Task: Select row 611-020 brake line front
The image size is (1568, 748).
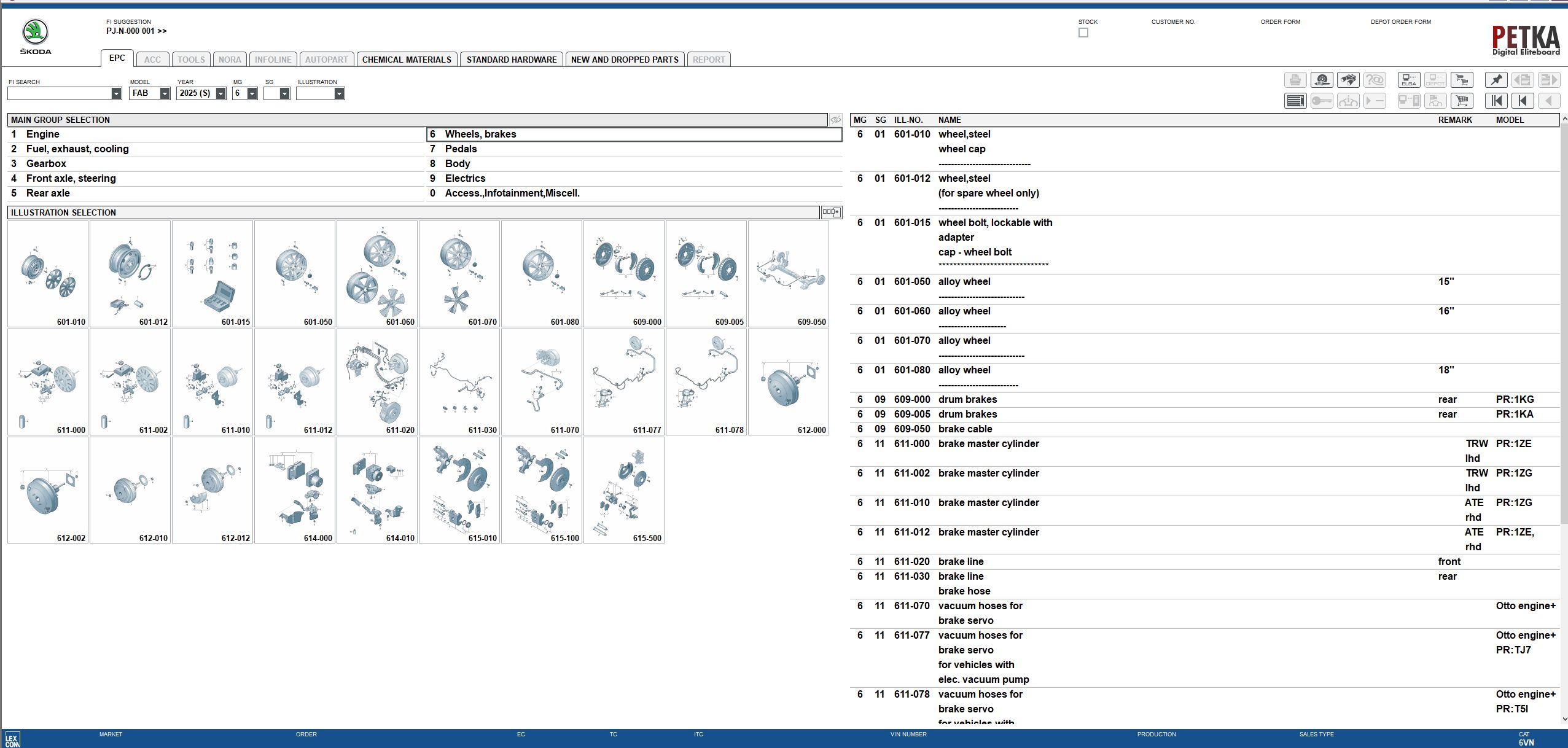Action: pos(1205,562)
